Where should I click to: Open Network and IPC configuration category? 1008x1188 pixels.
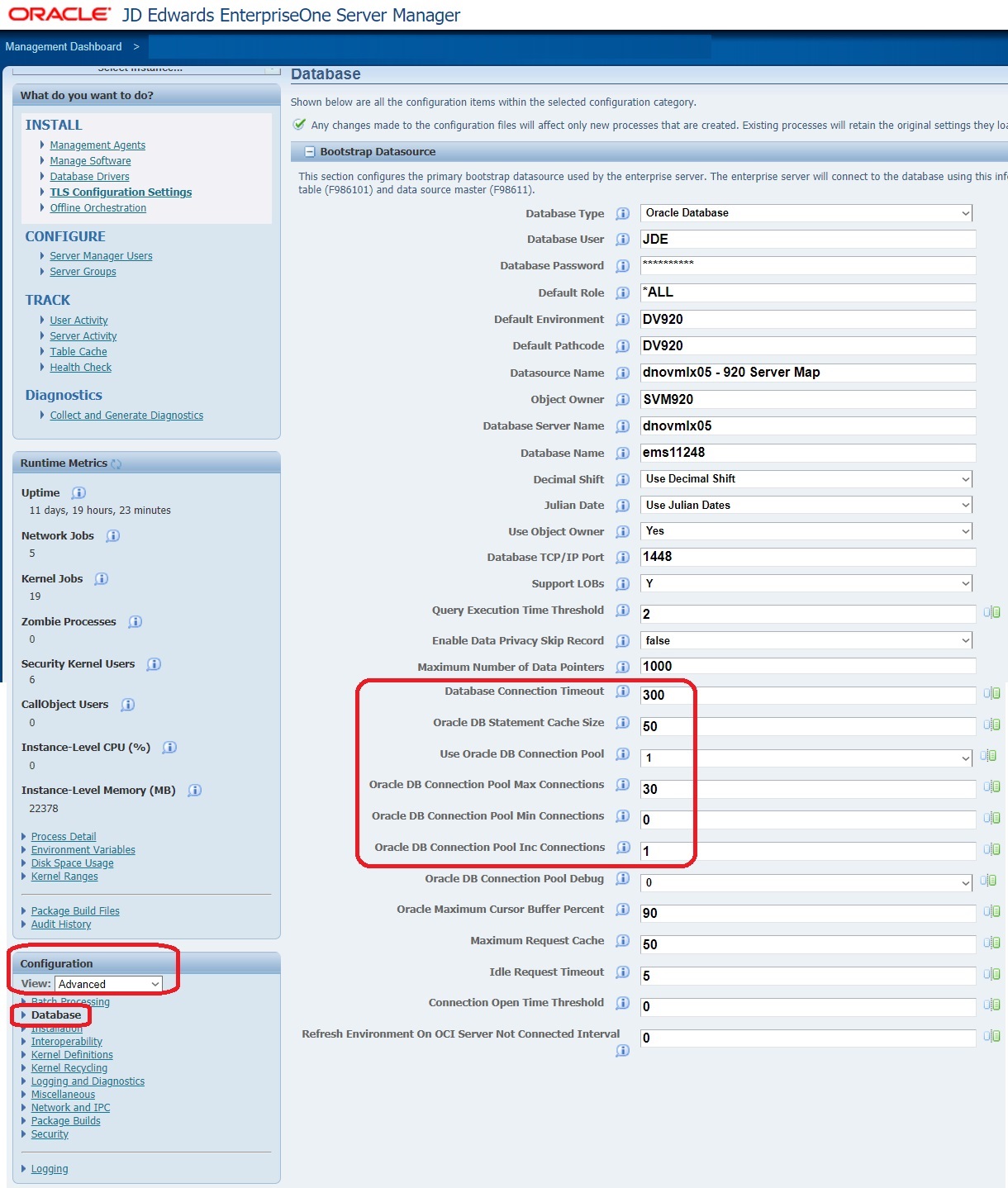pyautogui.click(x=70, y=1108)
